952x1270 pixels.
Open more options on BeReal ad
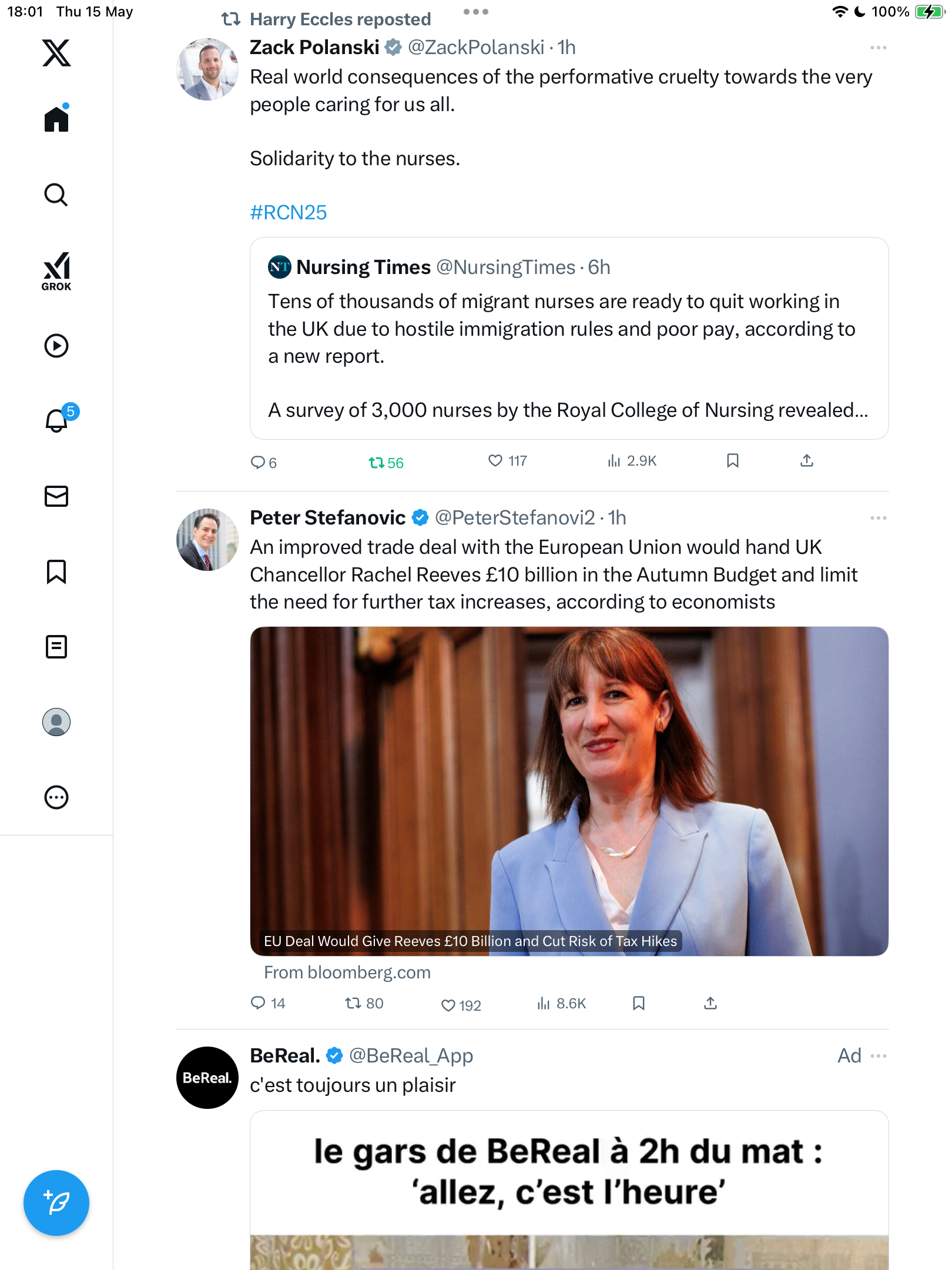coord(879,1056)
